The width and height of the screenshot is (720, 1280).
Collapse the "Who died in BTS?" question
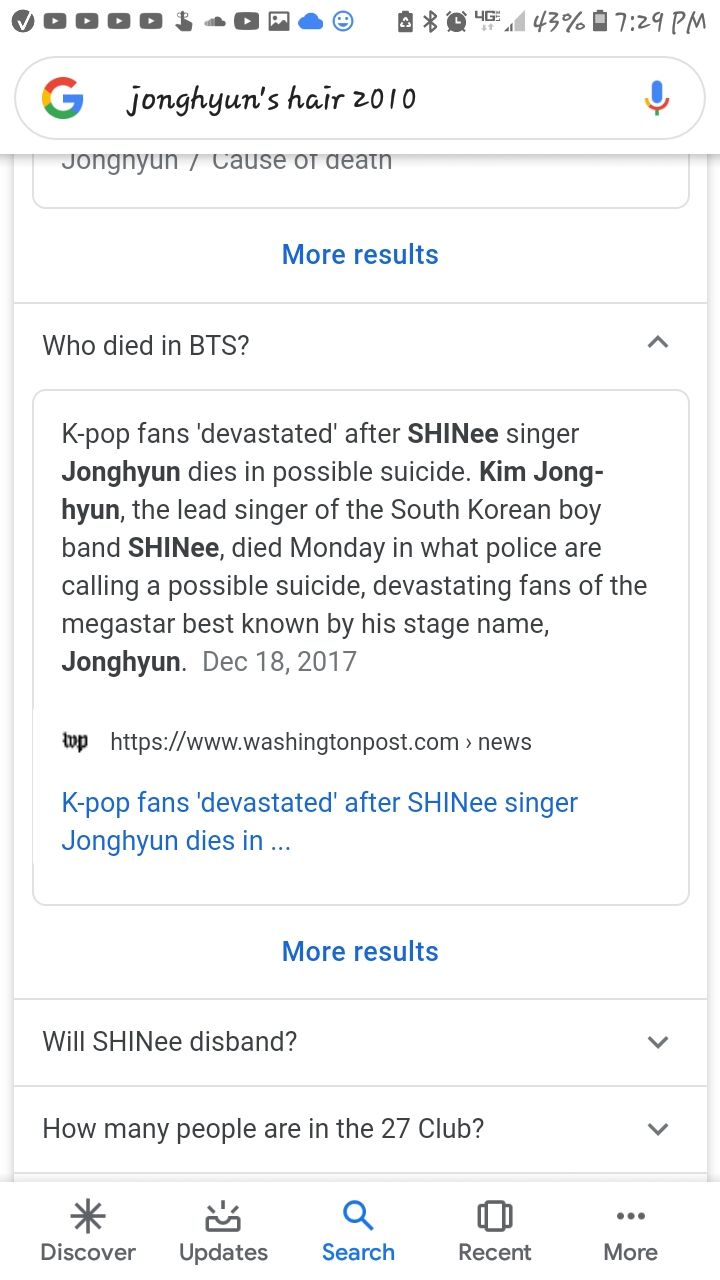tap(657, 343)
